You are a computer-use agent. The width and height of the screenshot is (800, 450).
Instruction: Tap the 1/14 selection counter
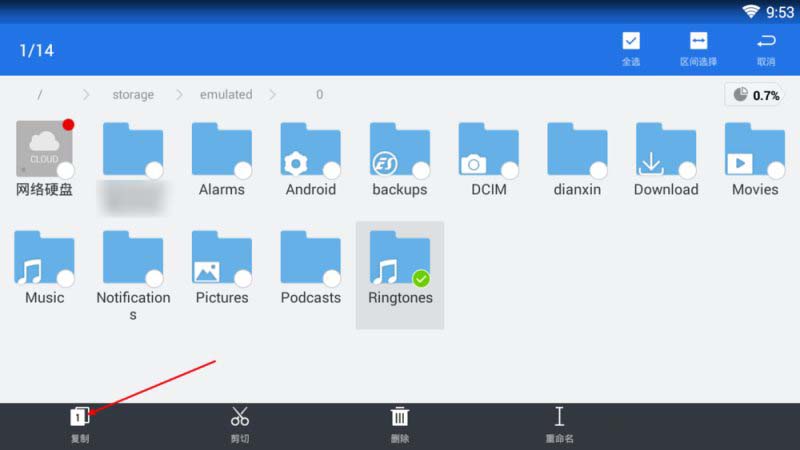36,50
